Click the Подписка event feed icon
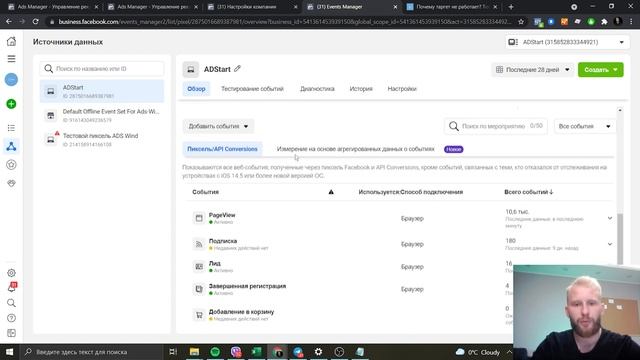The image size is (640, 360). [x=199, y=244]
